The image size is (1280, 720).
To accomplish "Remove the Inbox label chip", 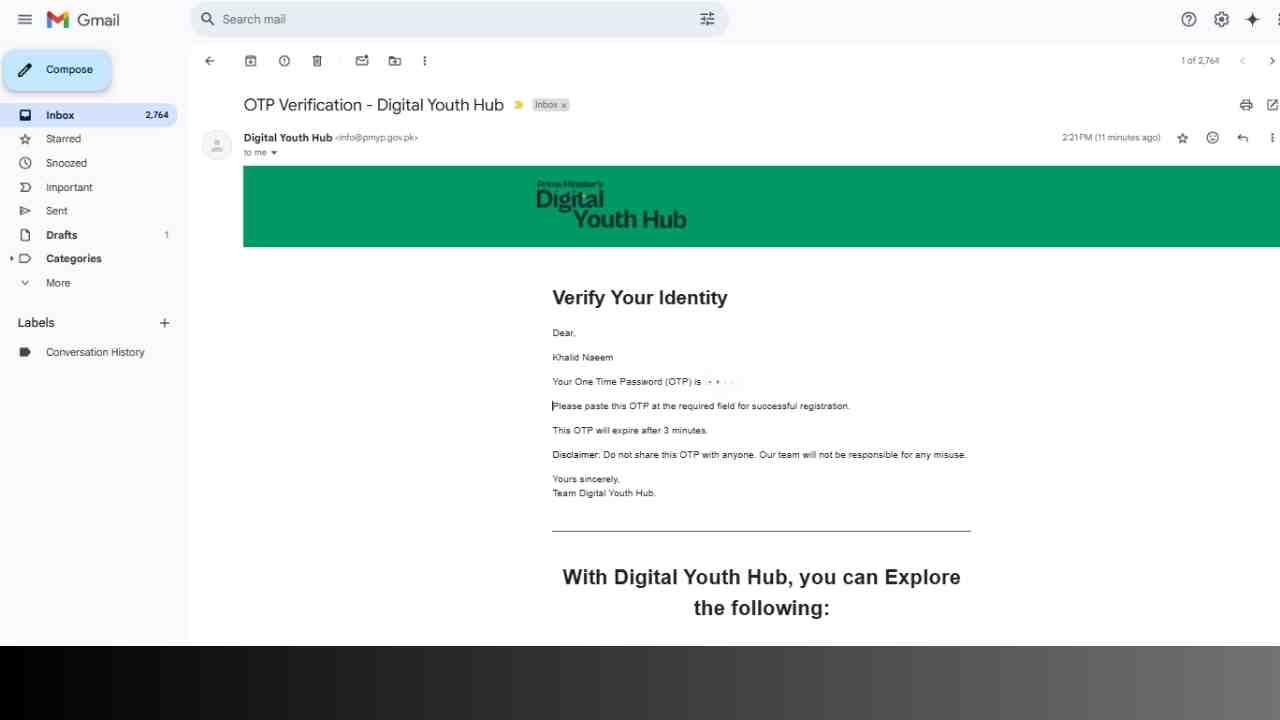I will 564,105.
